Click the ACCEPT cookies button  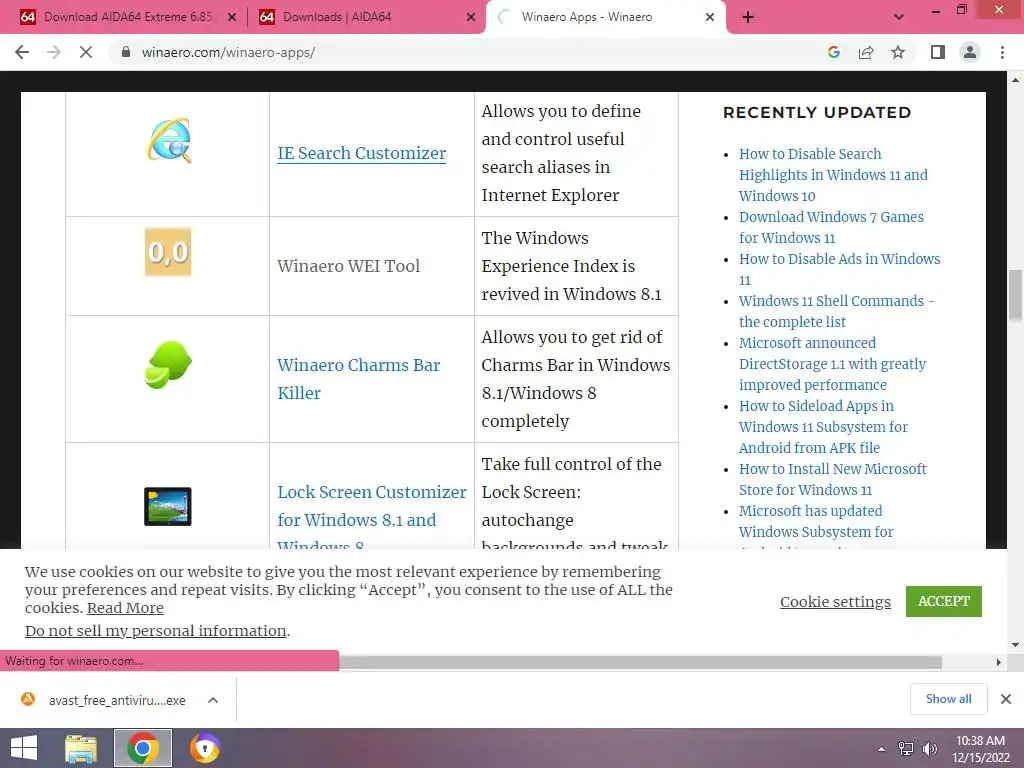tap(944, 601)
